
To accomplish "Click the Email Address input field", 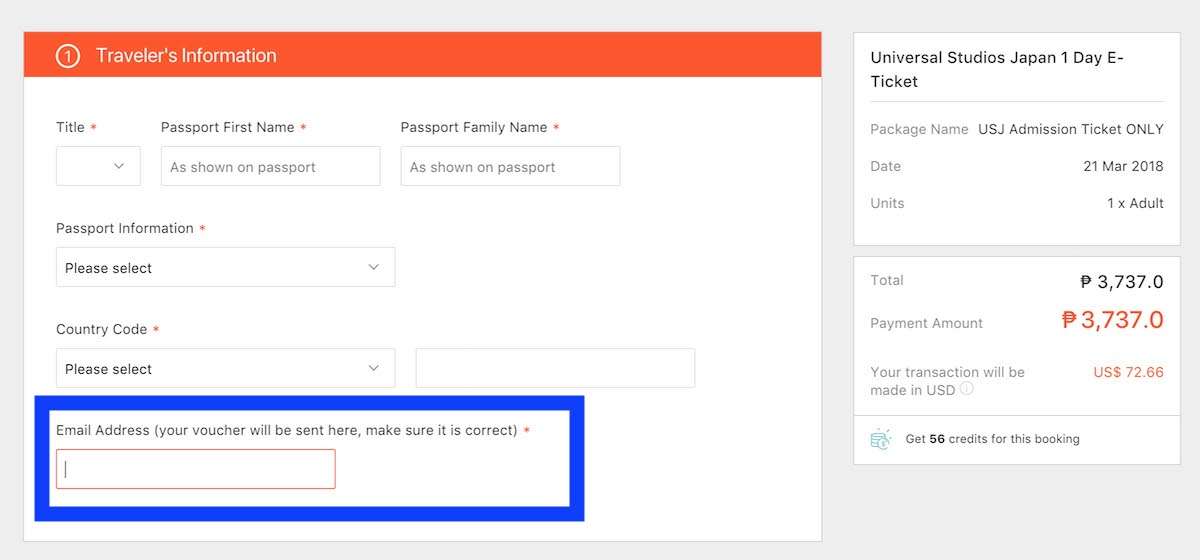I will pyautogui.click(x=196, y=469).
